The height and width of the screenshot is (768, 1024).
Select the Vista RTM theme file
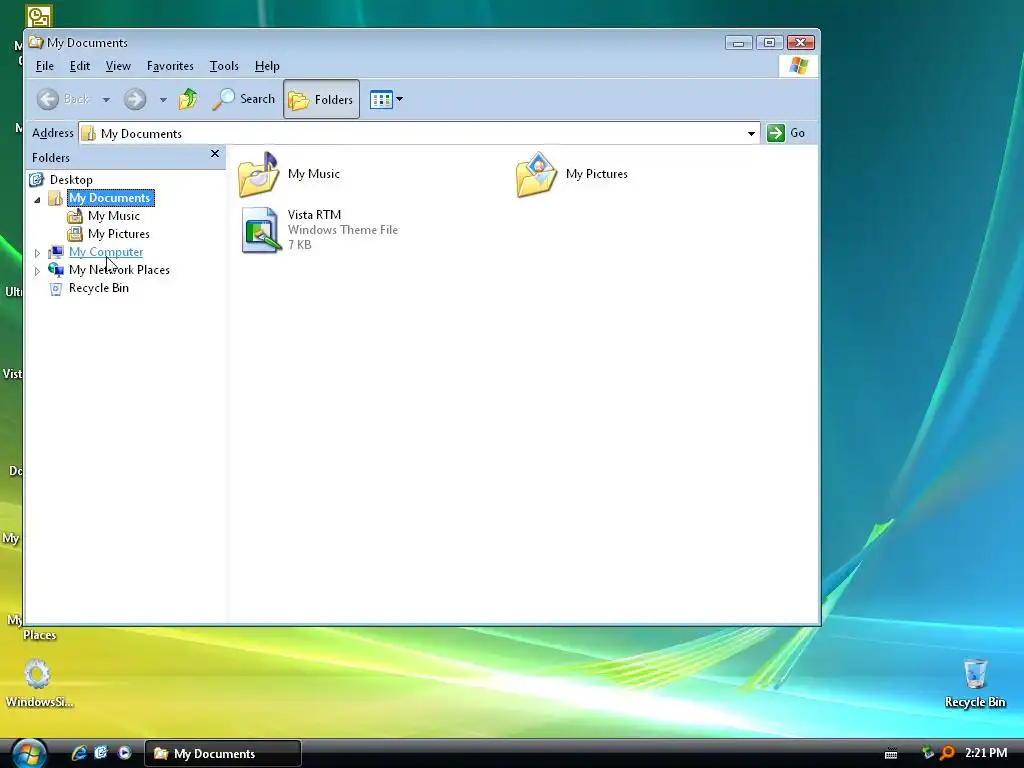(x=261, y=230)
